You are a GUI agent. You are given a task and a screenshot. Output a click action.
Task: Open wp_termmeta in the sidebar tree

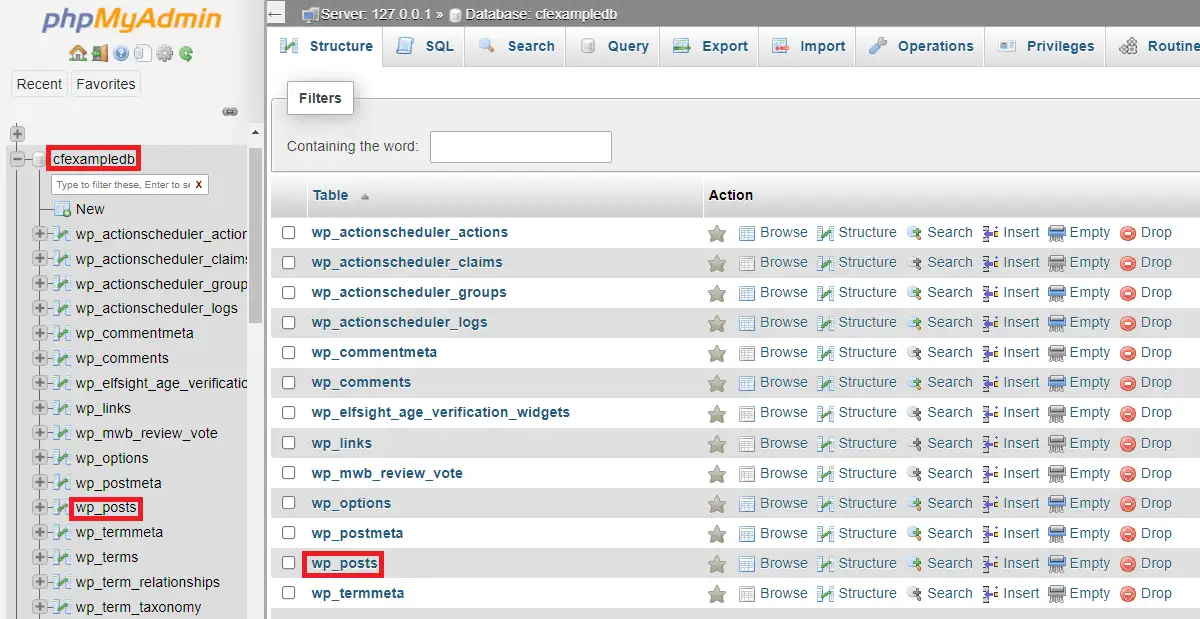(x=119, y=532)
